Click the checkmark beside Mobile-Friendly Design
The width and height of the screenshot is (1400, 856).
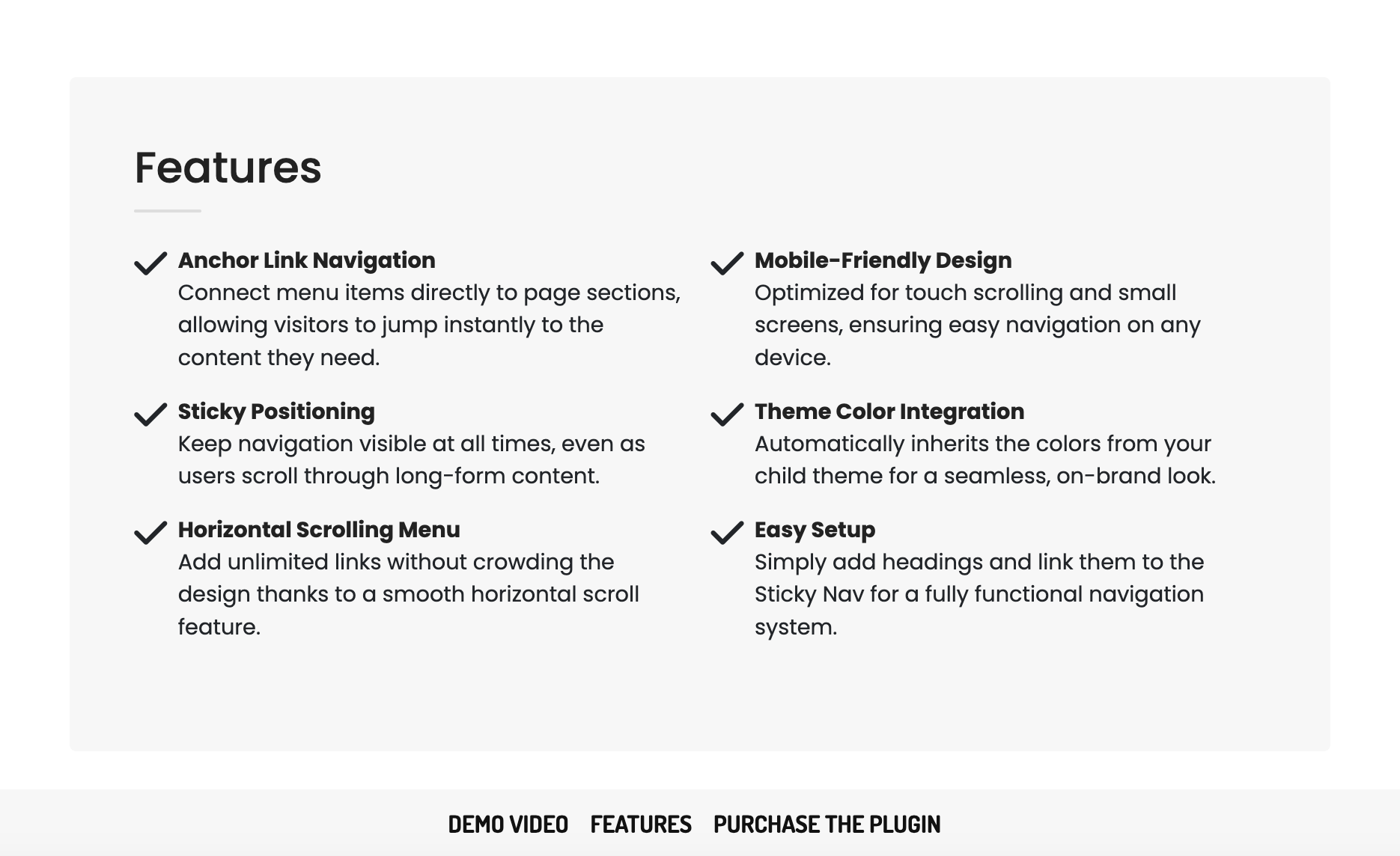(x=727, y=263)
